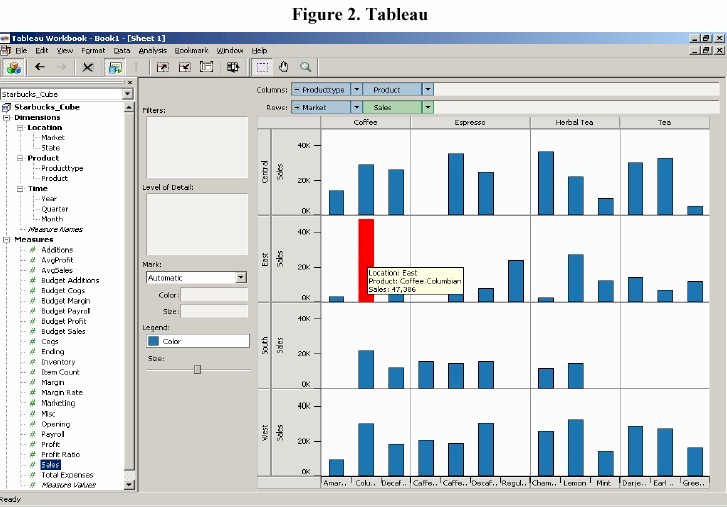Click the red Colombian bar in East
727x507 pixels.
(x=366, y=260)
